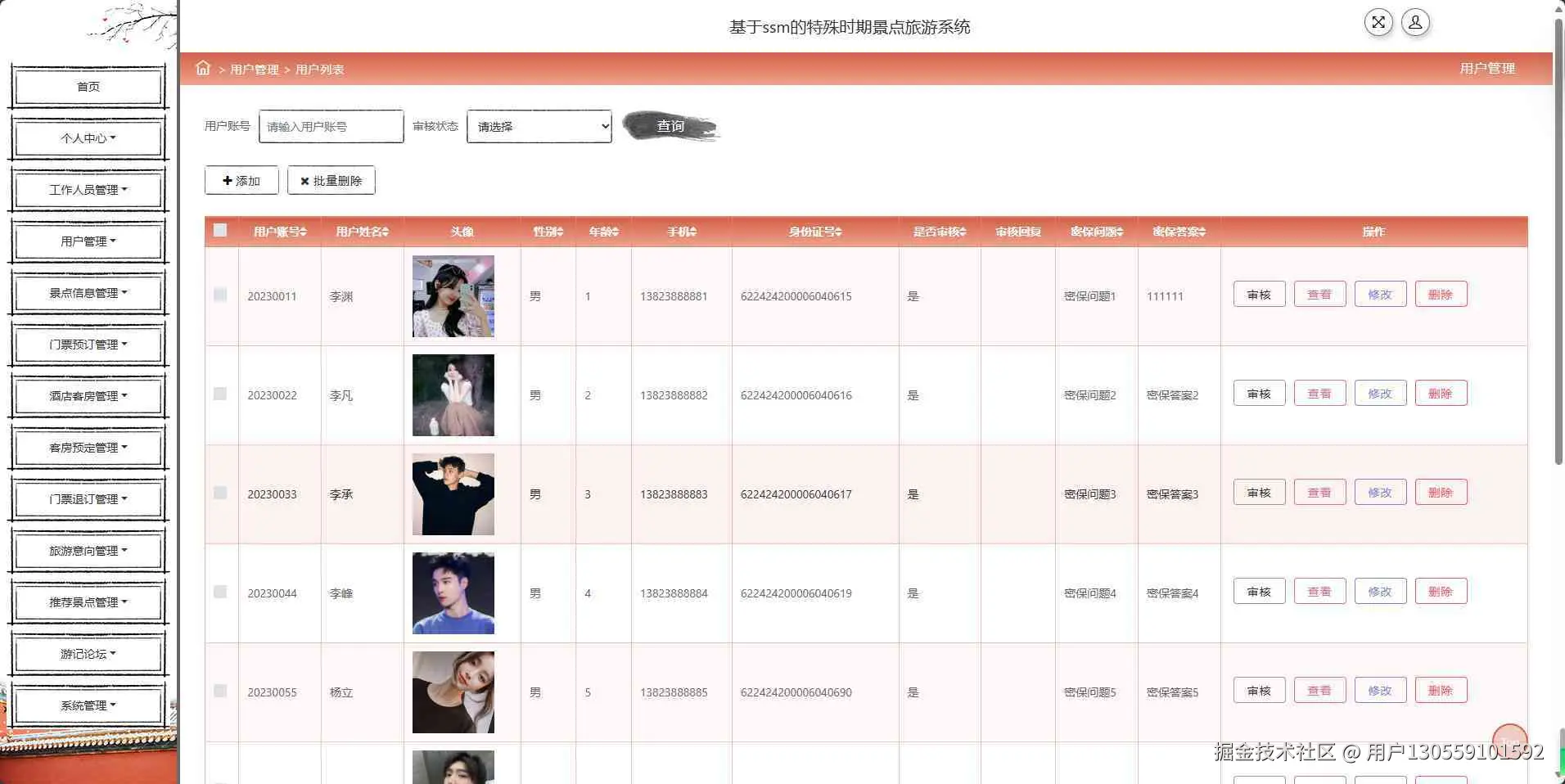Focus the 用户账号 search input field
Image resolution: width=1565 pixels, height=784 pixels.
(x=331, y=126)
